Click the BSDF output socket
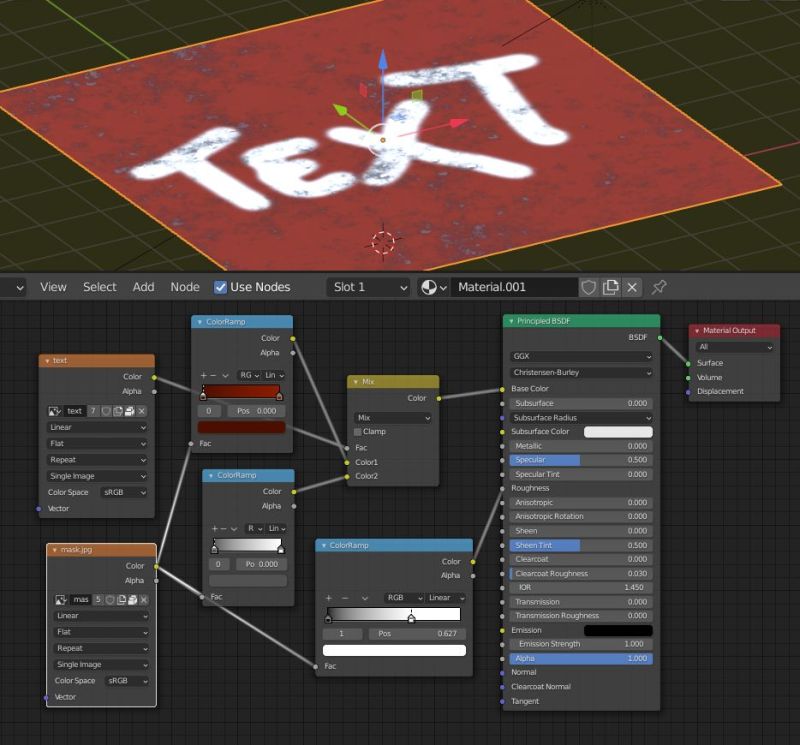This screenshot has width=800, height=745. 660,338
